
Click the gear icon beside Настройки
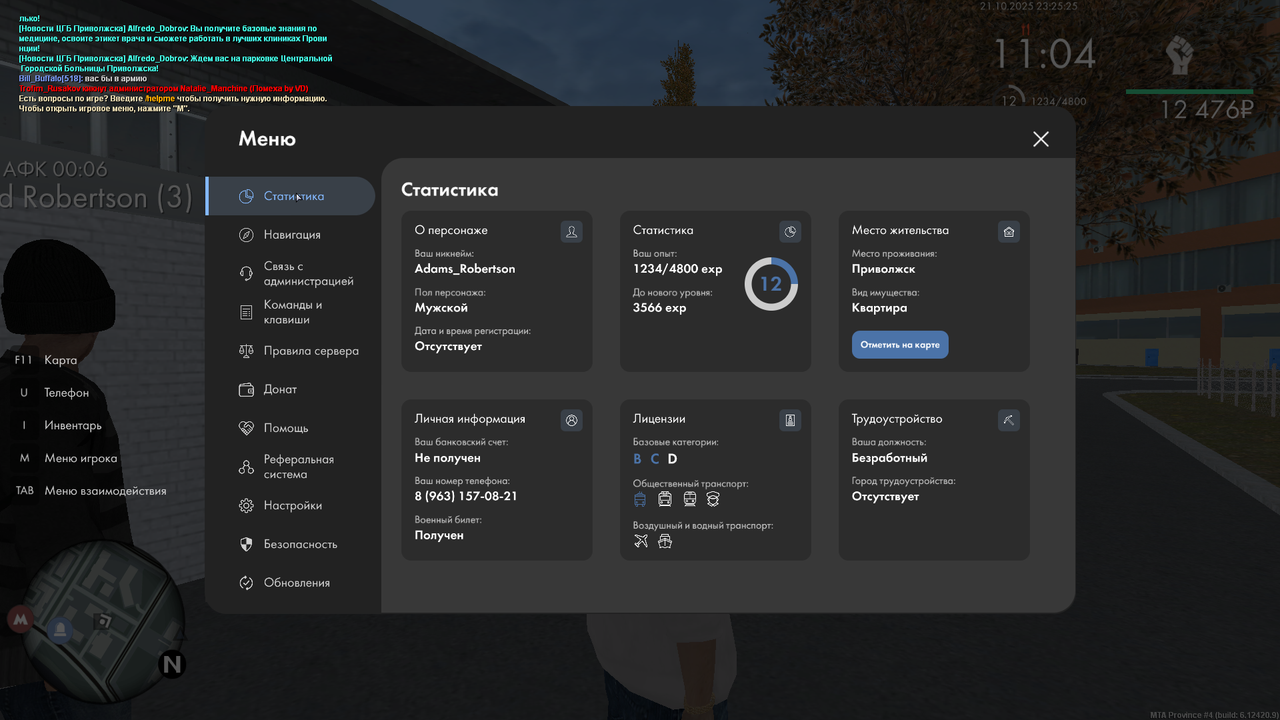246,506
